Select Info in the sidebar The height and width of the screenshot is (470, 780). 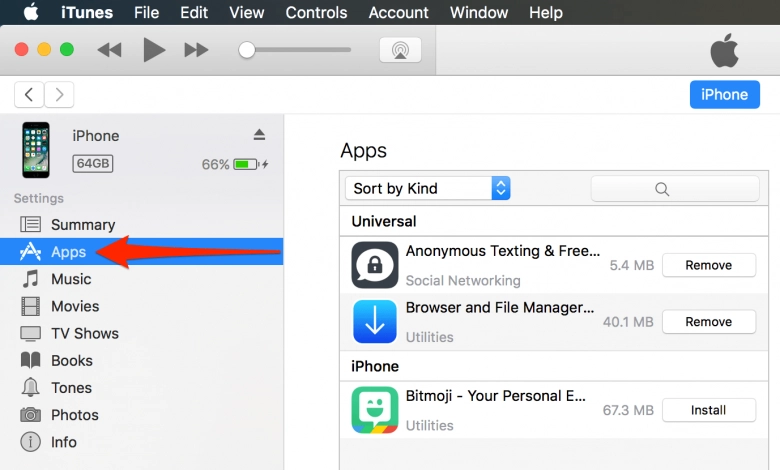point(142,442)
